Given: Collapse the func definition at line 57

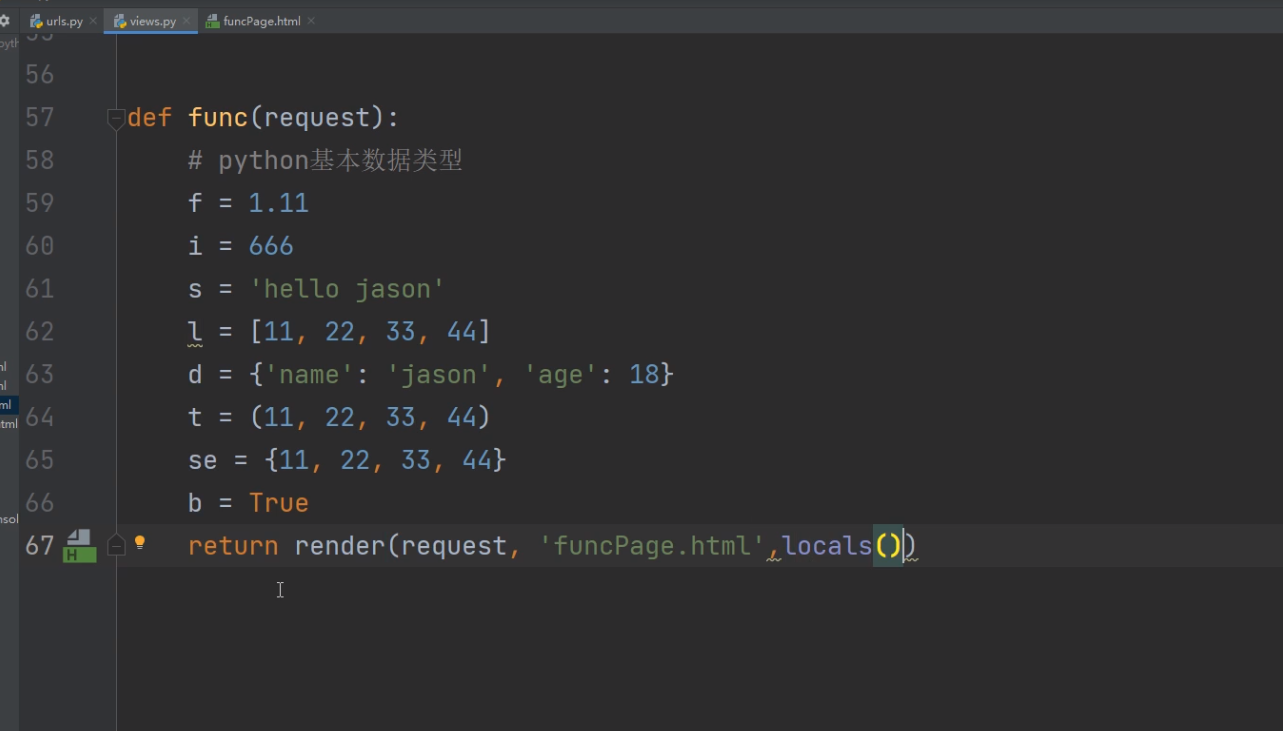Looking at the screenshot, I should tap(116, 118).
